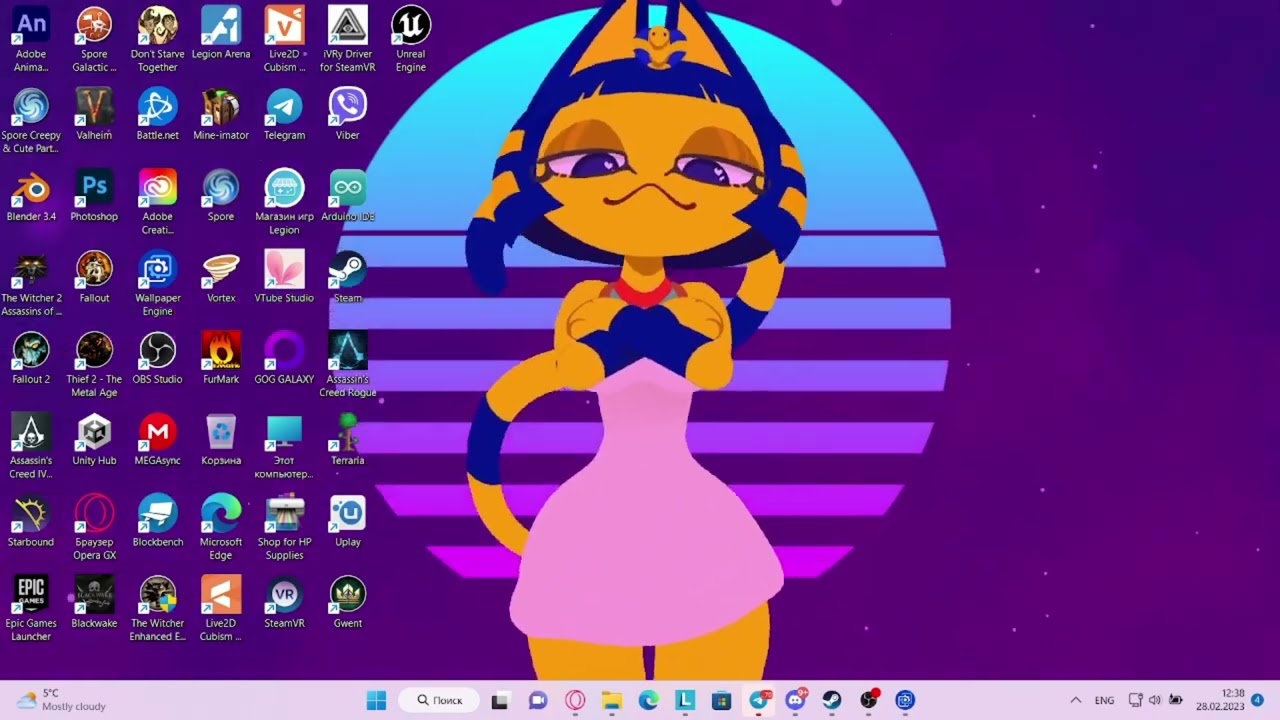Open the Arduino IDE shortcut
Image resolution: width=1280 pixels, height=720 pixels.
coord(347,196)
